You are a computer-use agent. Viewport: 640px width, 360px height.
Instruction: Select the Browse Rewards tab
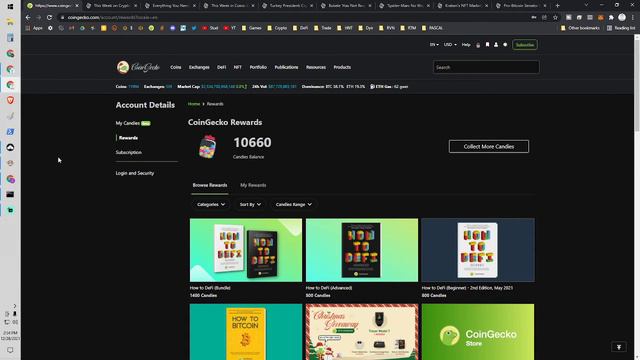point(210,185)
